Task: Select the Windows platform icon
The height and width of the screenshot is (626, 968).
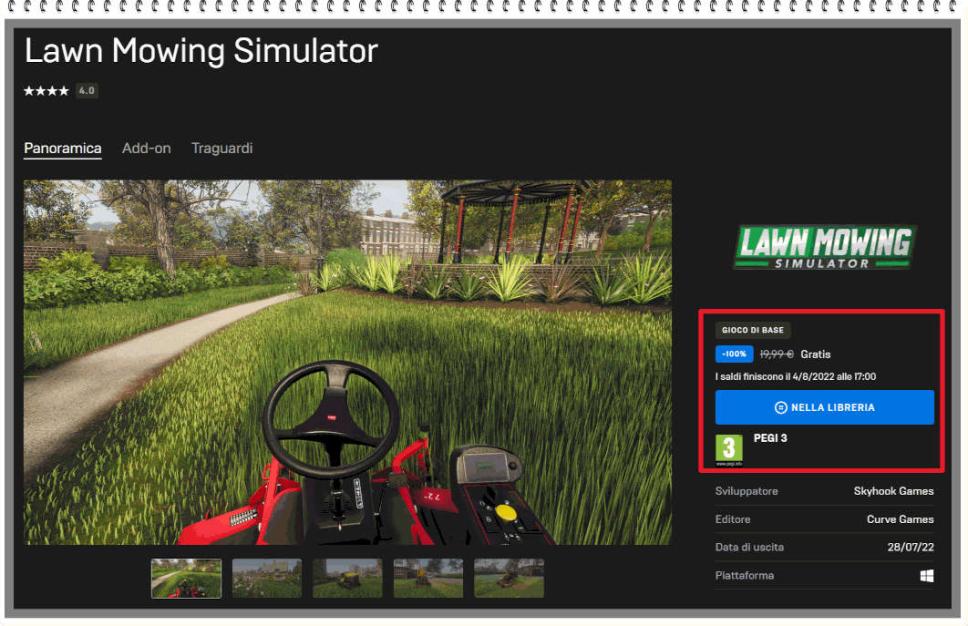Action: pyautogui.click(x=928, y=575)
